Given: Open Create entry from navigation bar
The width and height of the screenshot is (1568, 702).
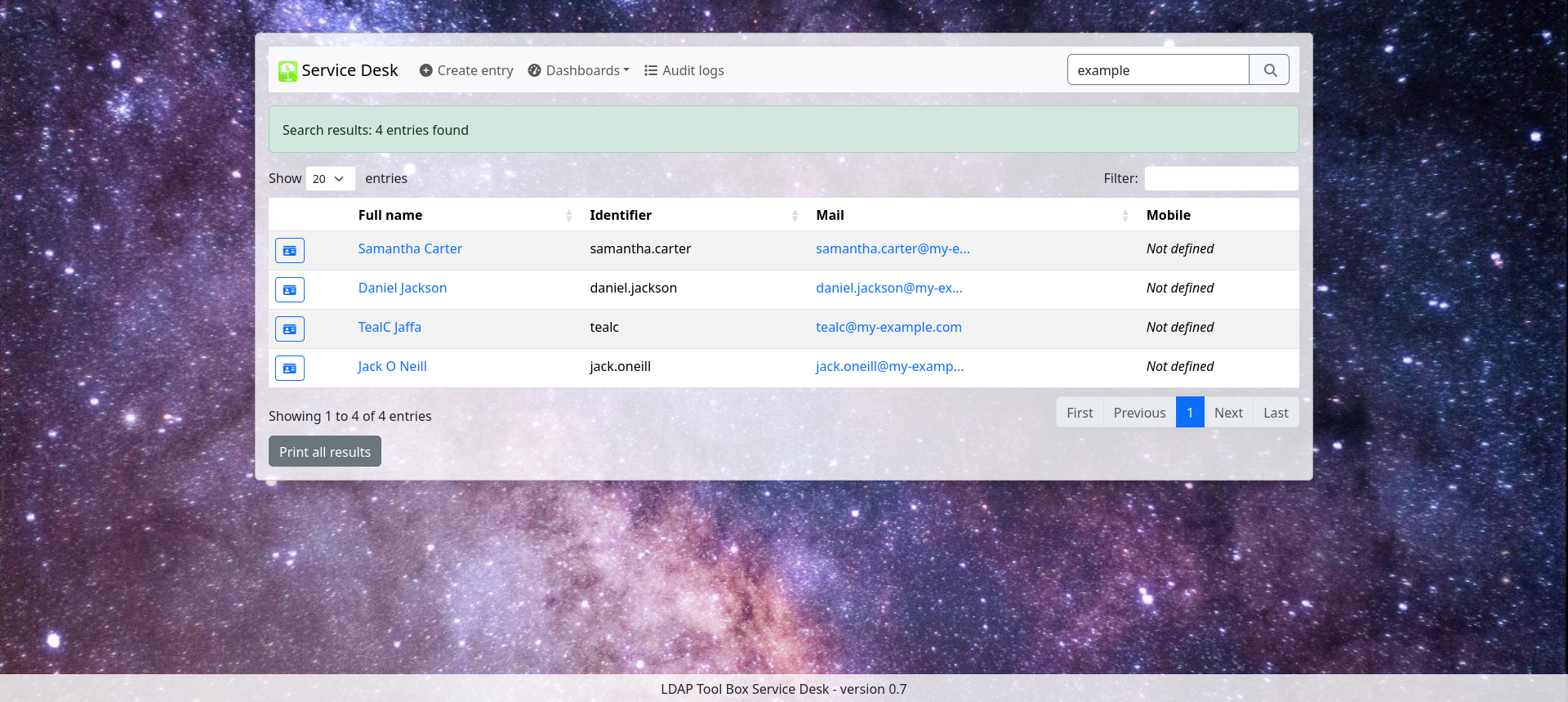Looking at the screenshot, I should pyautogui.click(x=466, y=71).
